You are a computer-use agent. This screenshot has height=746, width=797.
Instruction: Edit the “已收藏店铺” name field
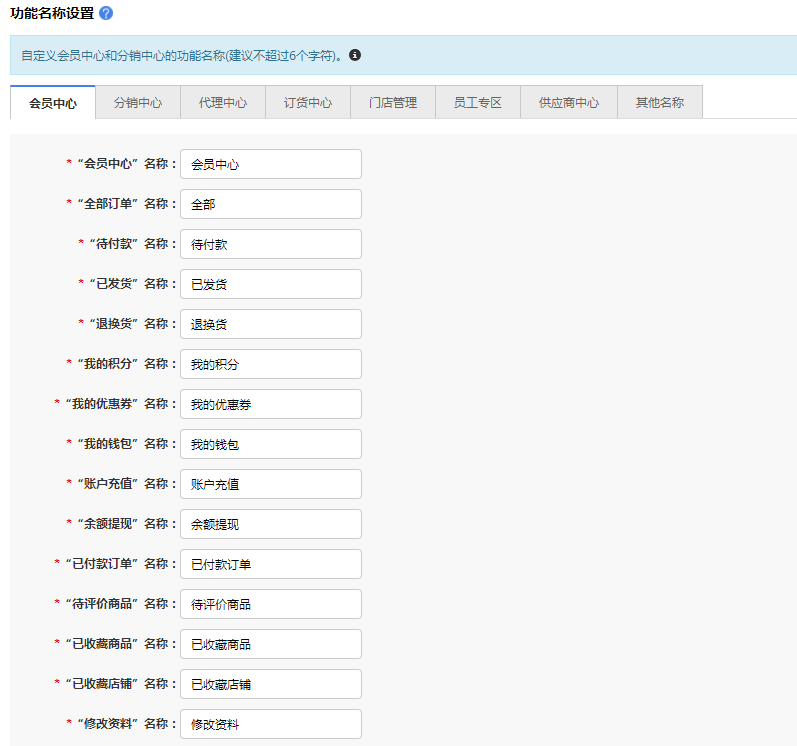270,684
